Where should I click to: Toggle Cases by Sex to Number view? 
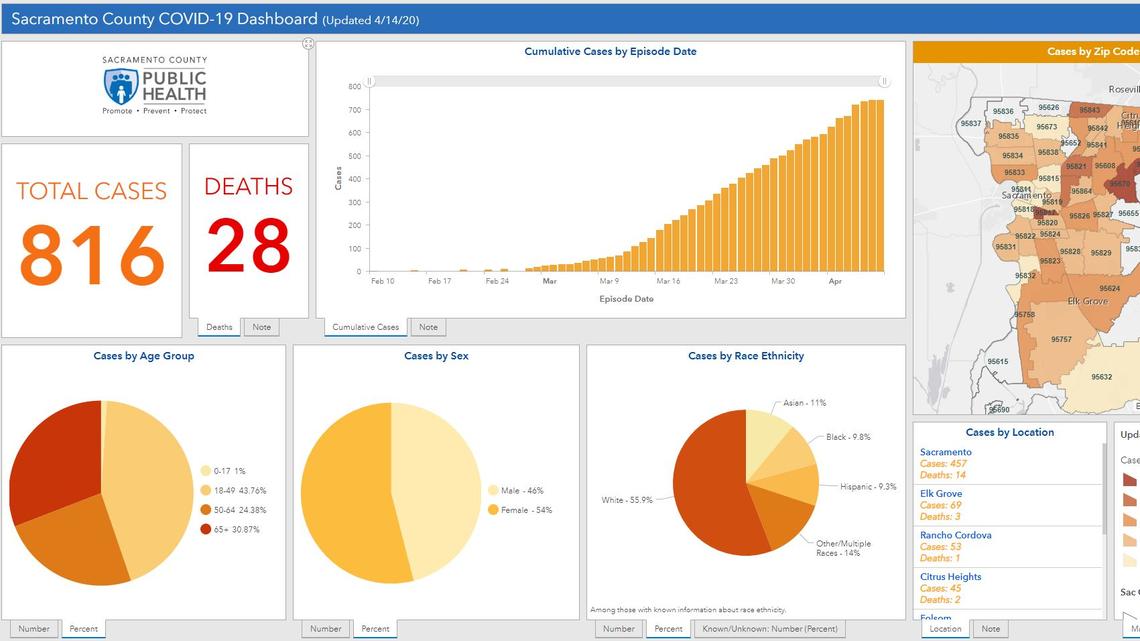[325, 628]
